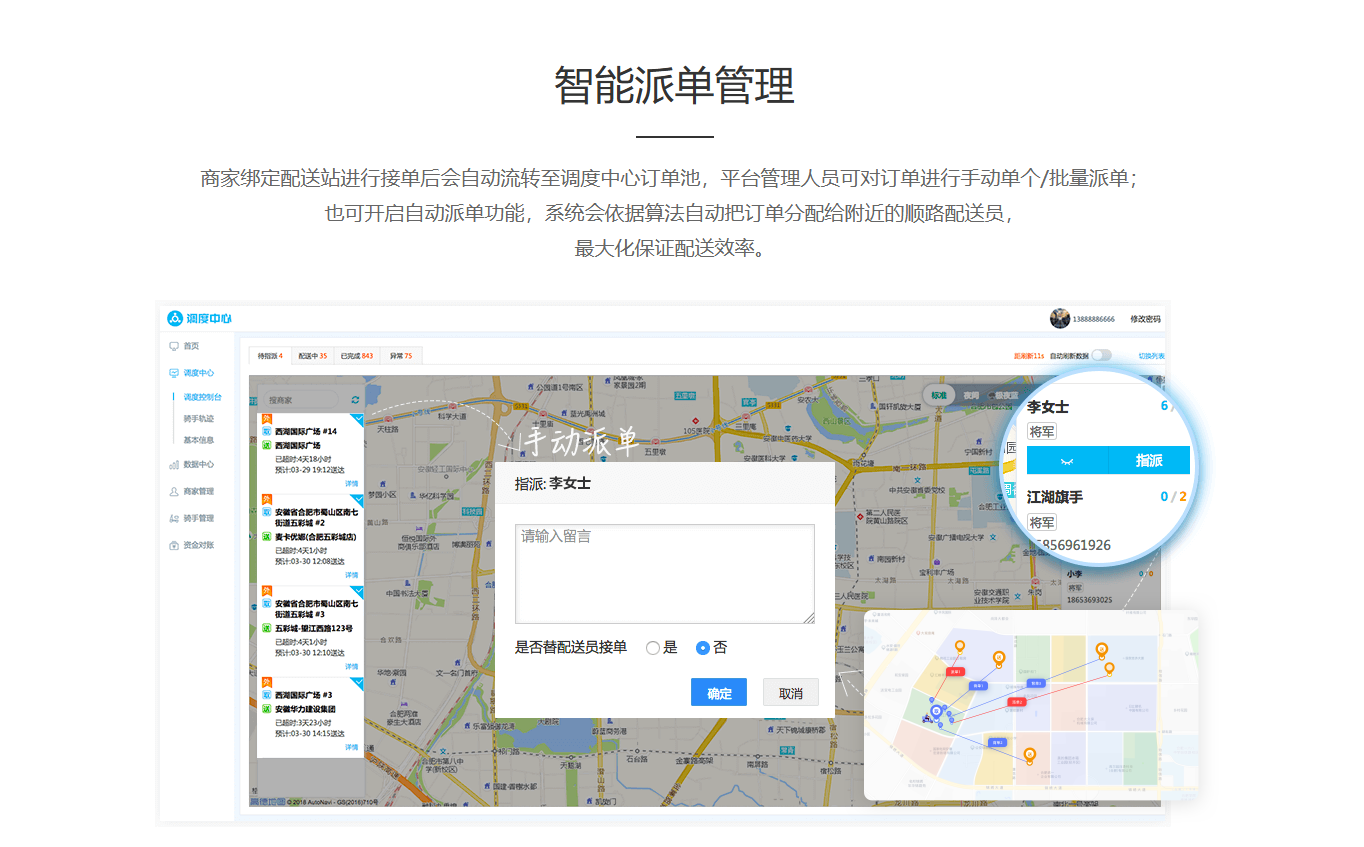This screenshot has height=847, width=1364.
Task: Click the refresh icon beside merchant search
Action: tap(355, 400)
